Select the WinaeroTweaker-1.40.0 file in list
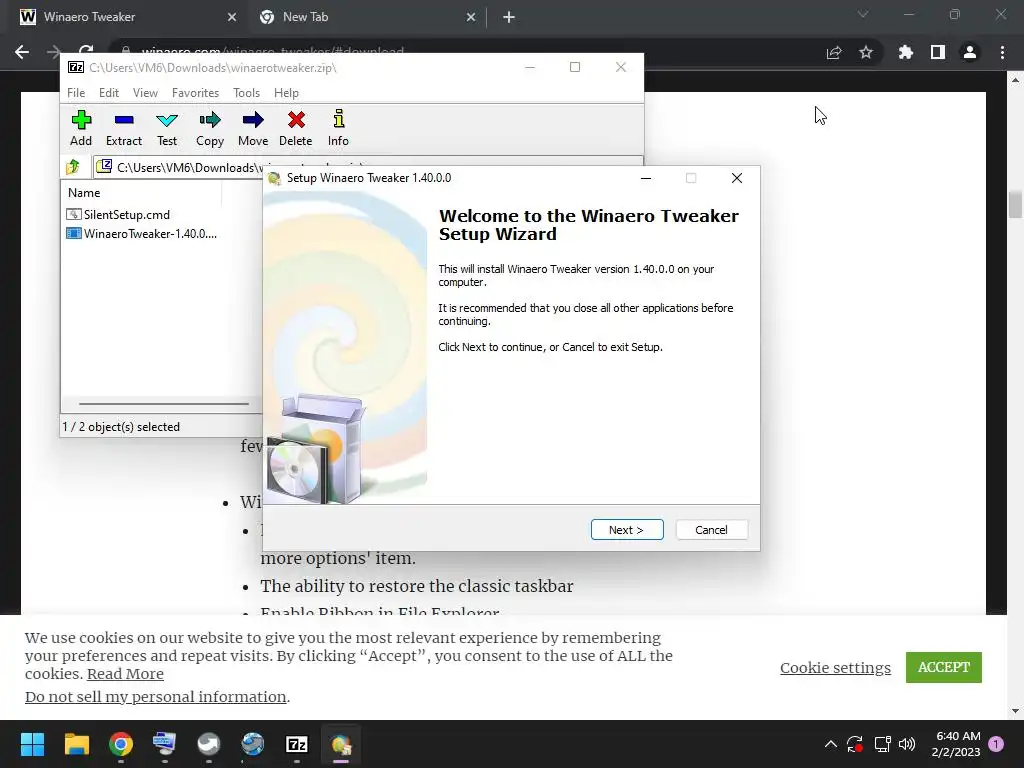The height and width of the screenshot is (768, 1024). coord(141,233)
